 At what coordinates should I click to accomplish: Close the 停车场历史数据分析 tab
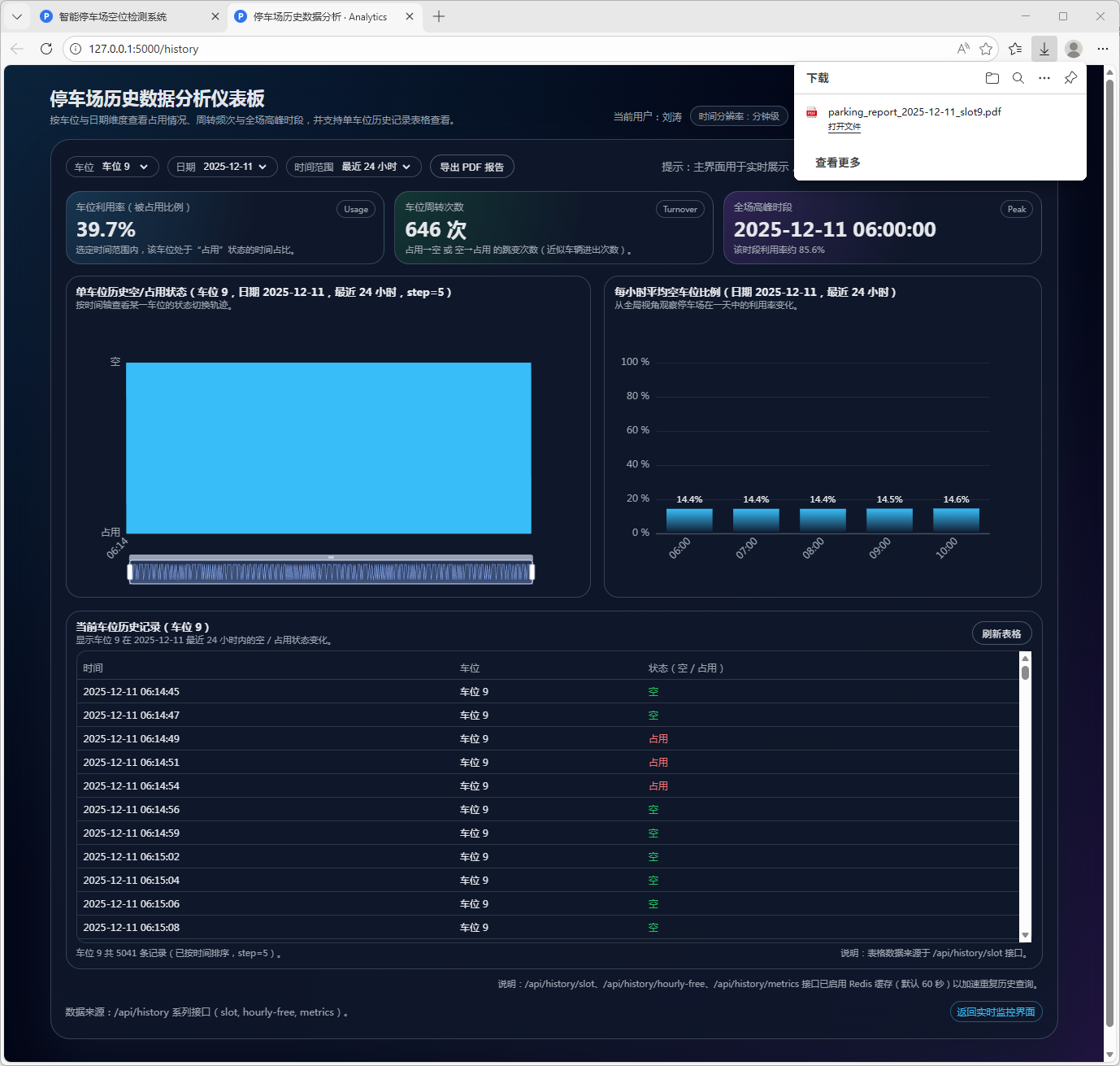pyautogui.click(x=410, y=16)
